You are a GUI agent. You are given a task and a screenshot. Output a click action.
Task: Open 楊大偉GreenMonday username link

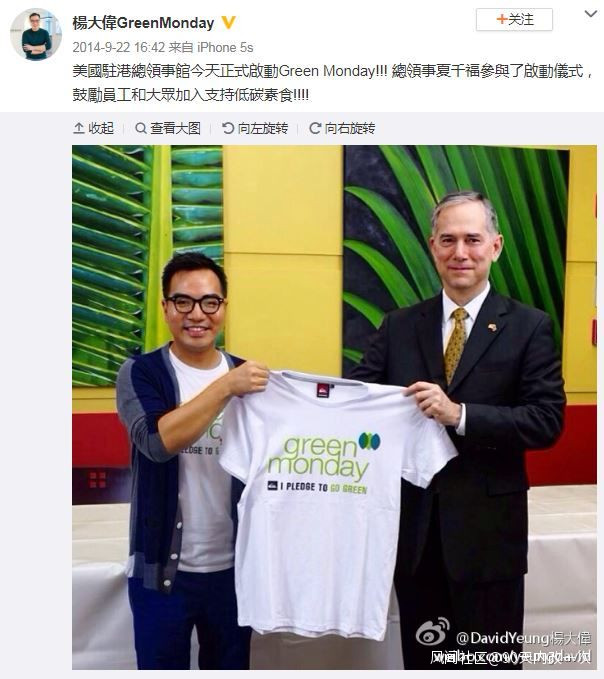coord(143,23)
